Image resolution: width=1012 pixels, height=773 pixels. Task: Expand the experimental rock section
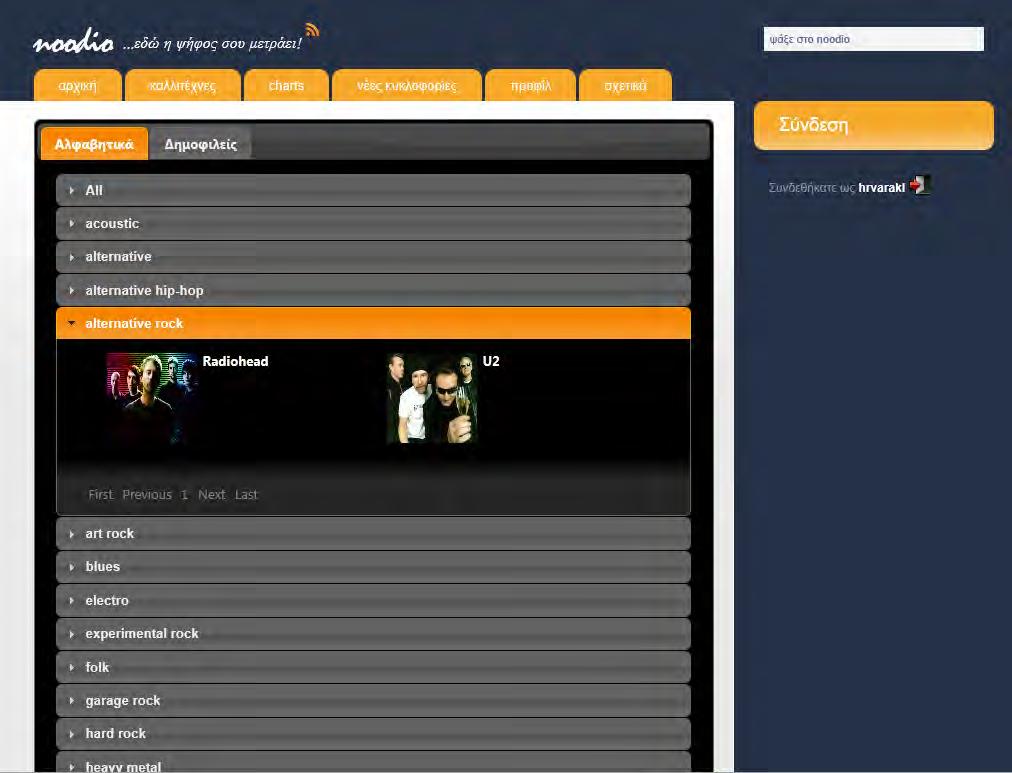373,634
